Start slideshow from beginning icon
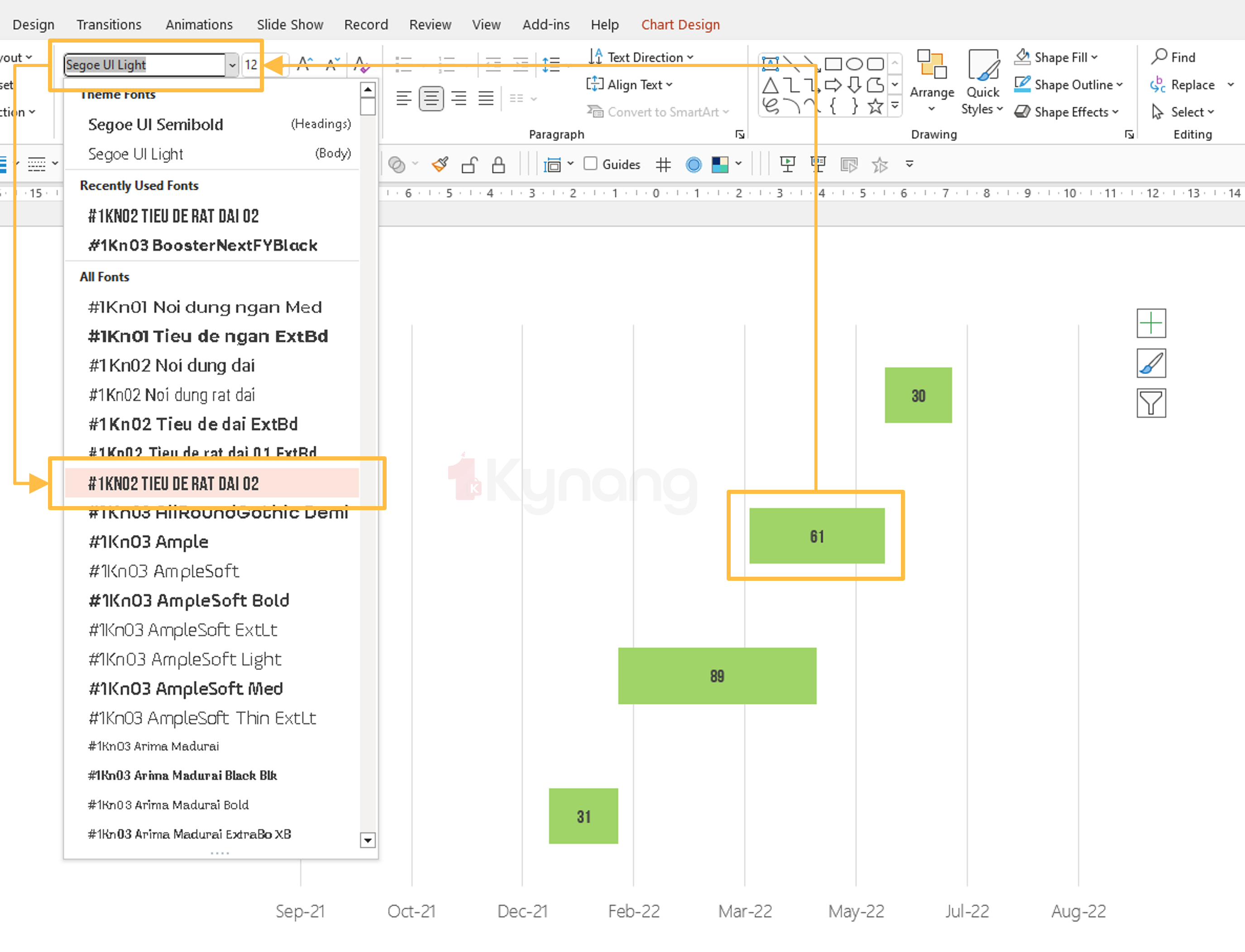 (x=787, y=164)
